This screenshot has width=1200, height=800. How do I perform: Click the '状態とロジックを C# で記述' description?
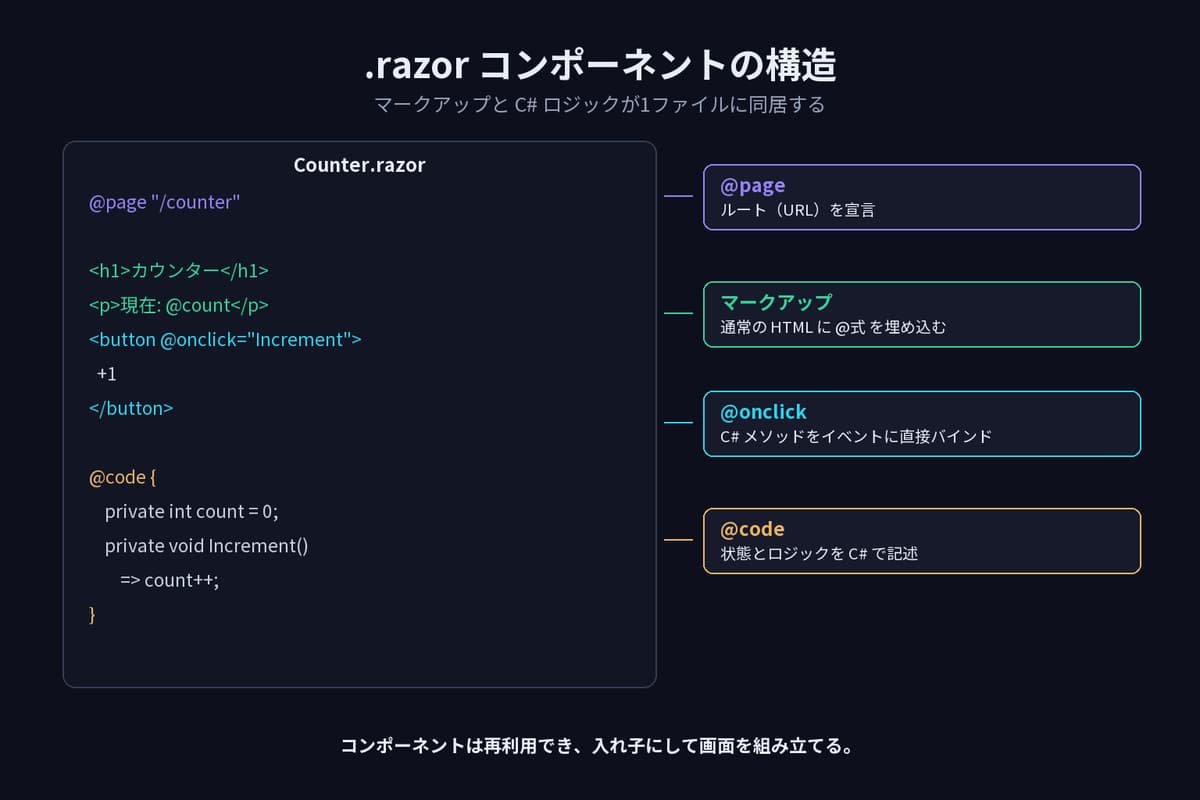(x=819, y=554)
